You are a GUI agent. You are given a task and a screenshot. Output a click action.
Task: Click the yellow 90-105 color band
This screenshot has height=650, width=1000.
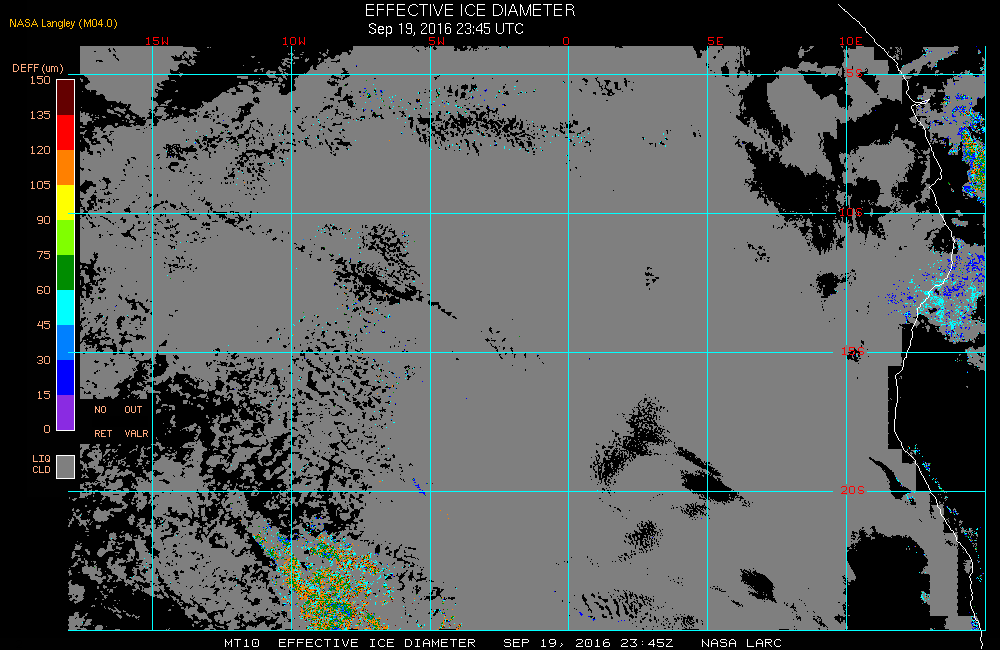(x=66, y=202)
